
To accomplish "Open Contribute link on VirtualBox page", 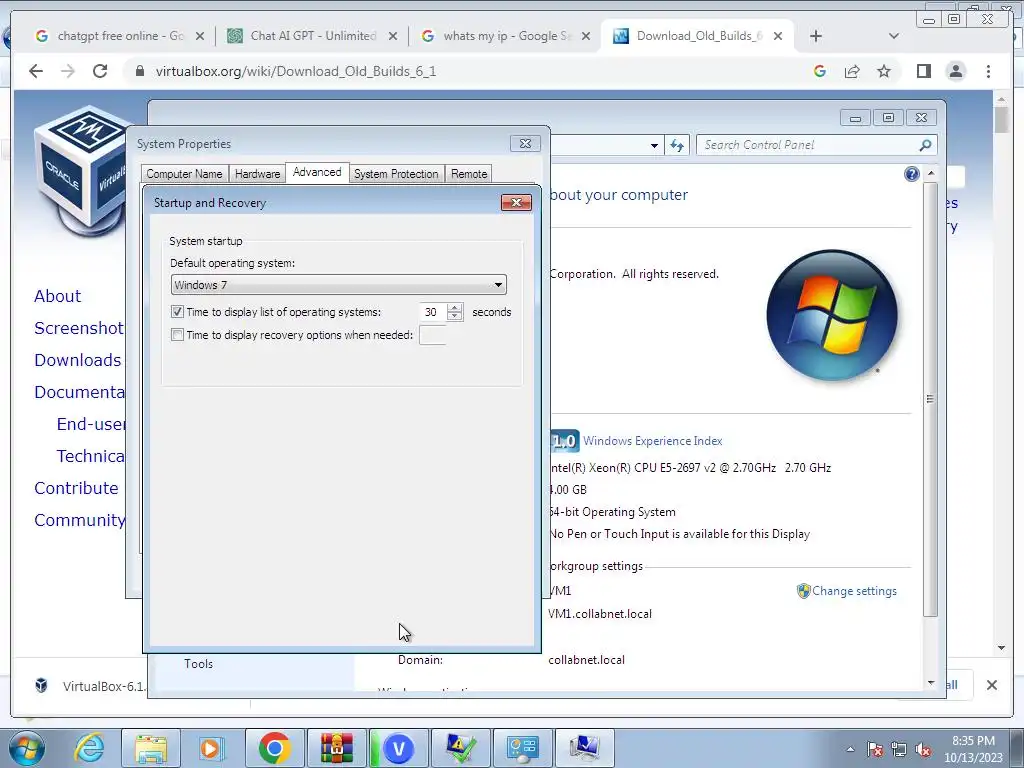I will point(76,488).
